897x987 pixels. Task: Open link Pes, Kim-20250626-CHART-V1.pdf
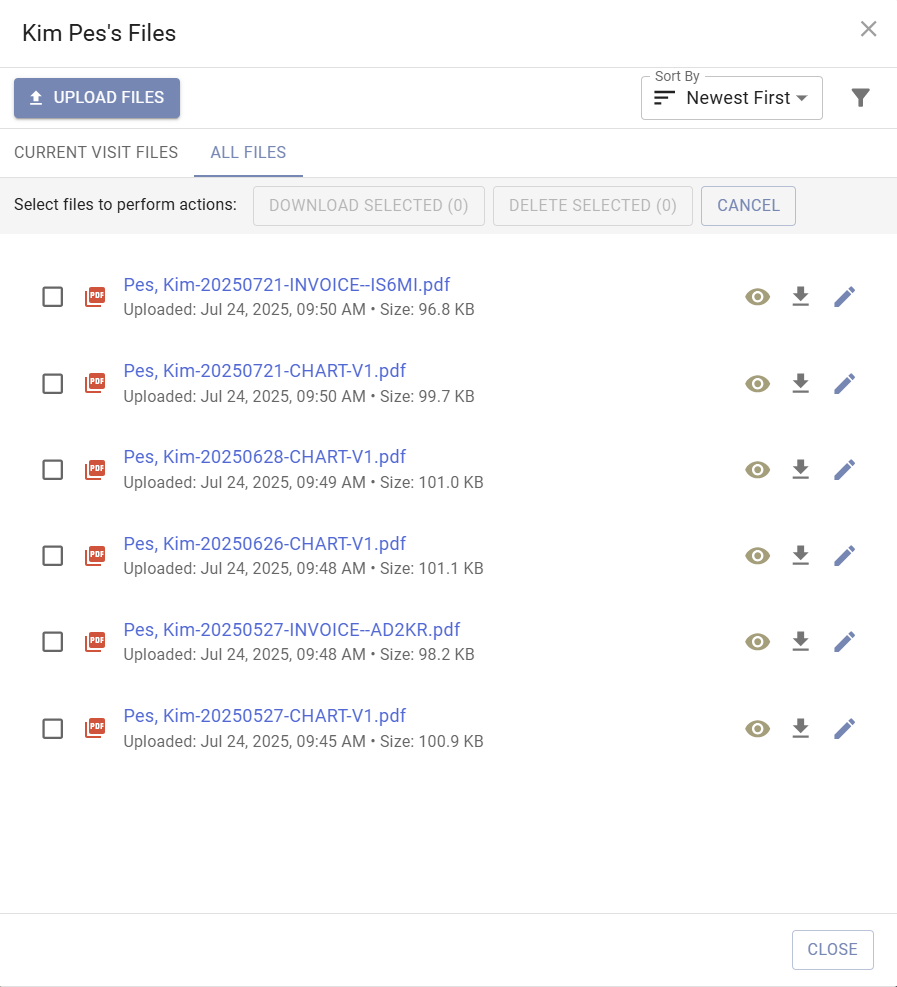(264, 543)
